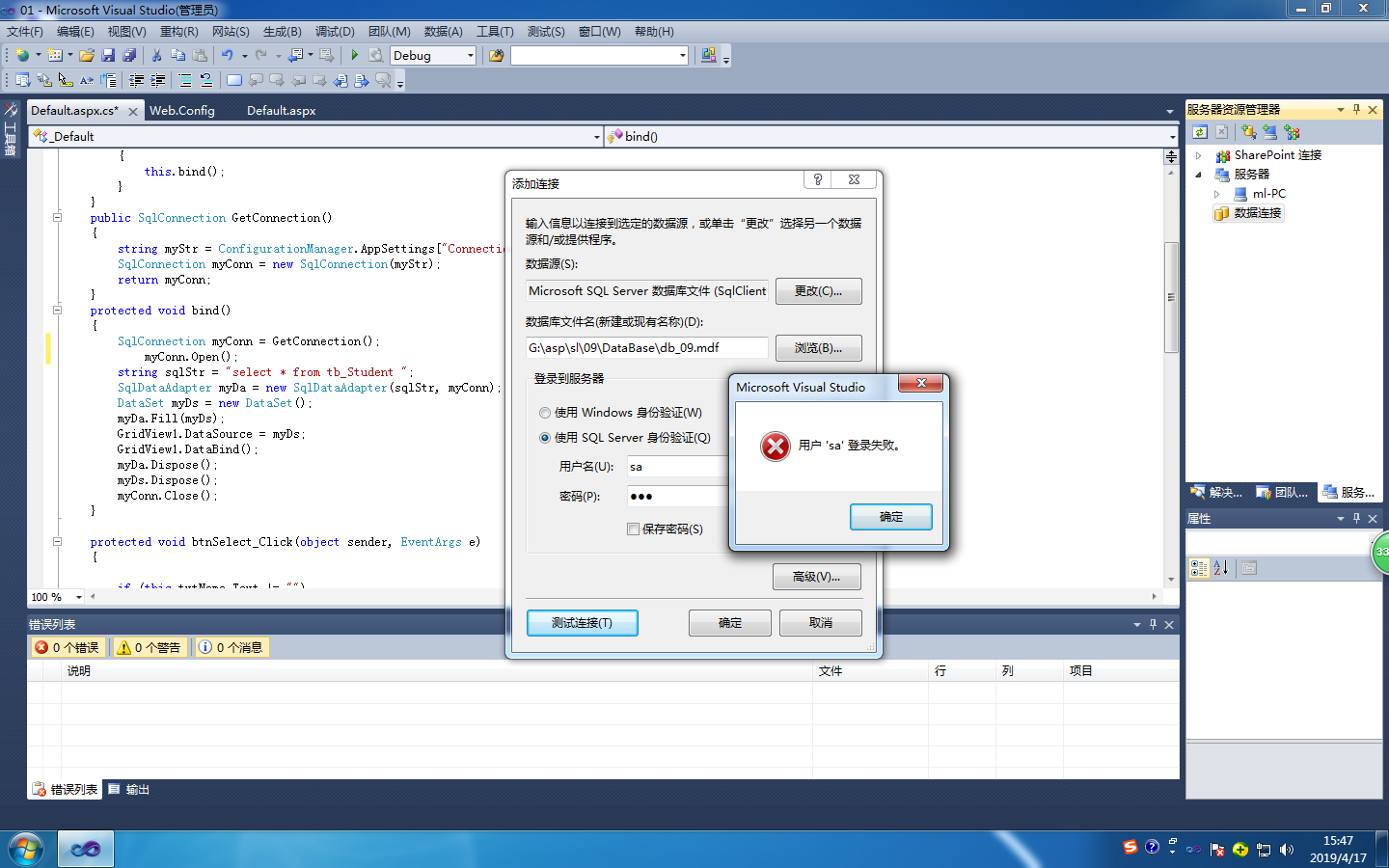Click Connect to Database icon
Image resolution: width=1389 pixels, height=868 pixels.
pyautogui.click(x=1249, y=132)
